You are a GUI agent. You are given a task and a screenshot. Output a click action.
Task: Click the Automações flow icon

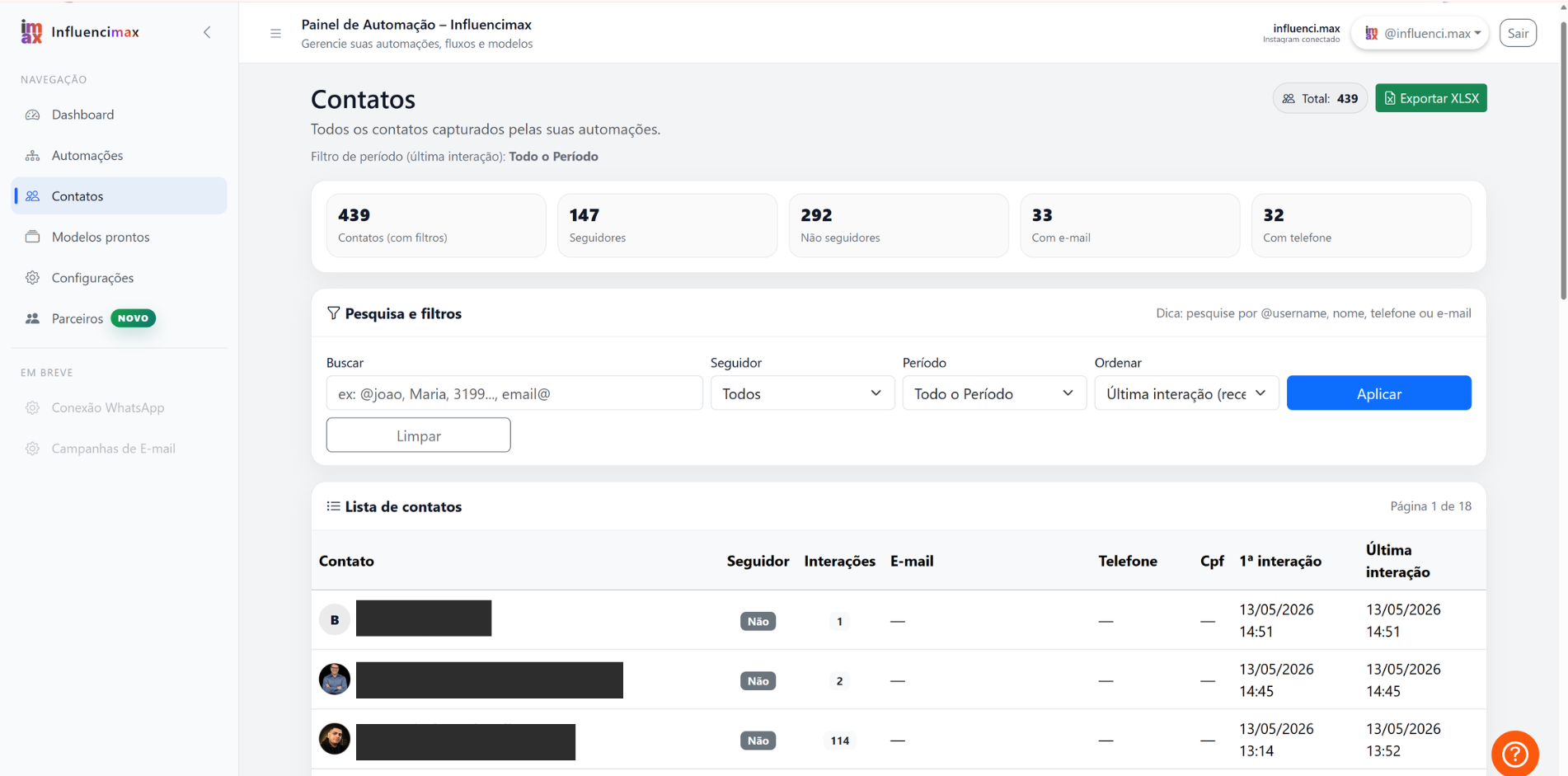coord(32,156)
